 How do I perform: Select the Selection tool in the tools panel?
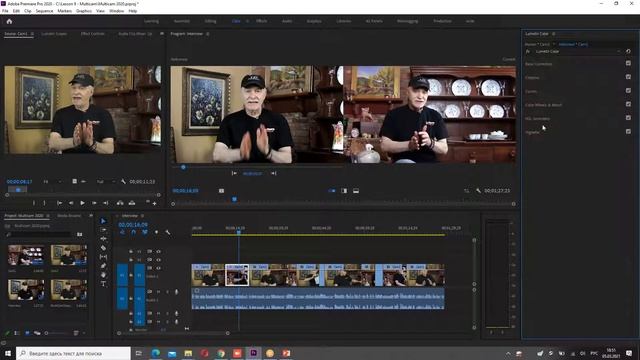point(103,221)
